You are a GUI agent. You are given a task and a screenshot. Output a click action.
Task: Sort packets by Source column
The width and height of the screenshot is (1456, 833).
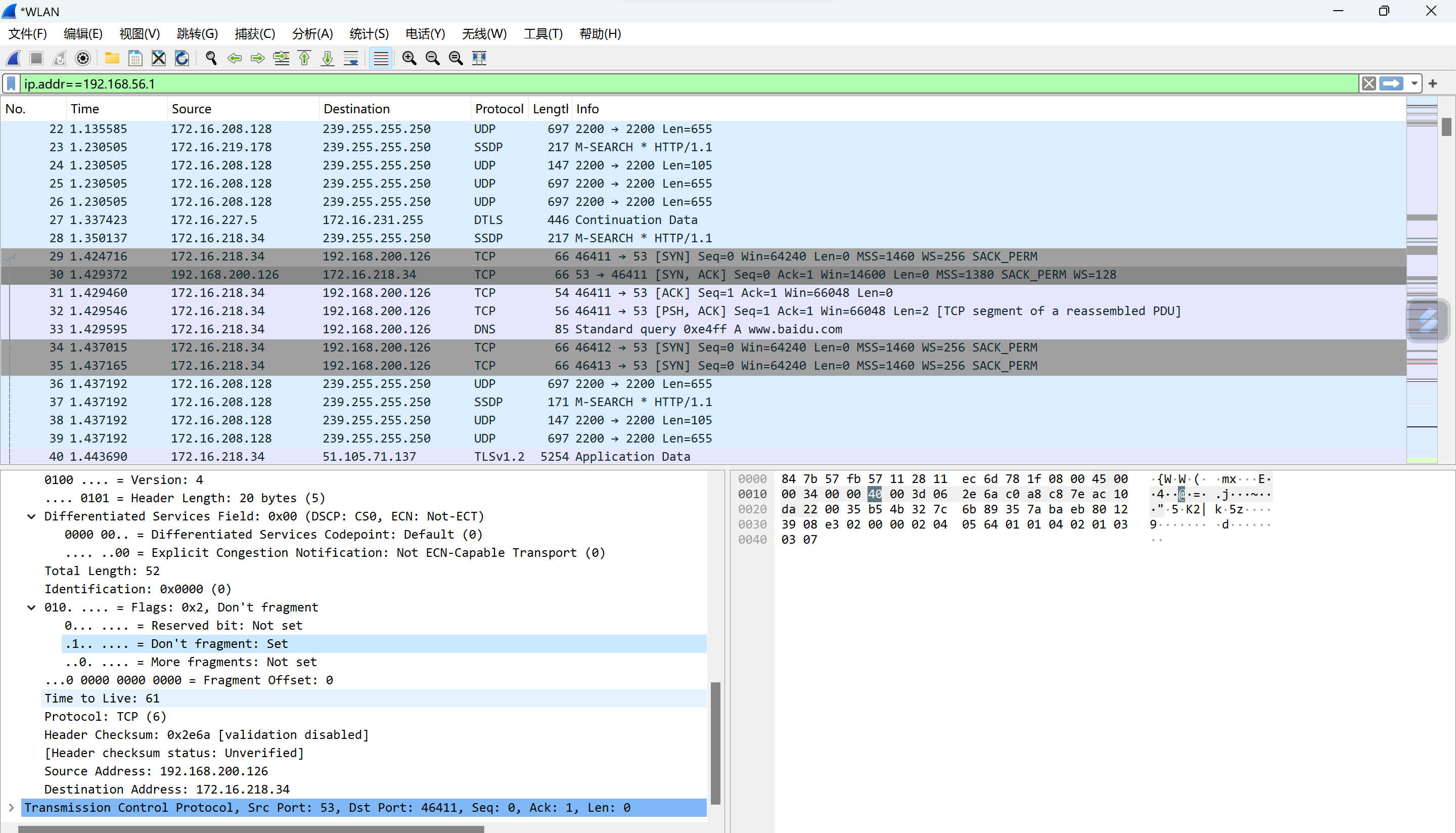click(x=243, y=109)
